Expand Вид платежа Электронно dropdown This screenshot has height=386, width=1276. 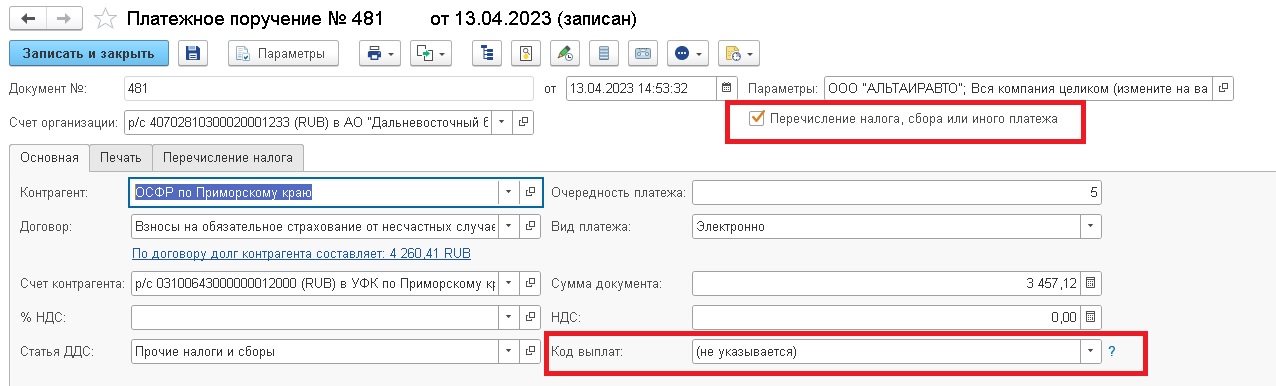1091,226
